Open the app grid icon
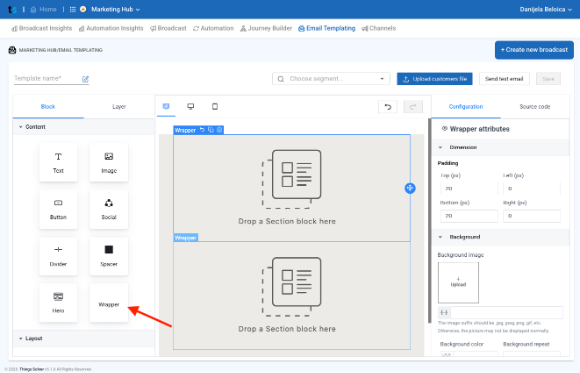 [x=73, y=9]
